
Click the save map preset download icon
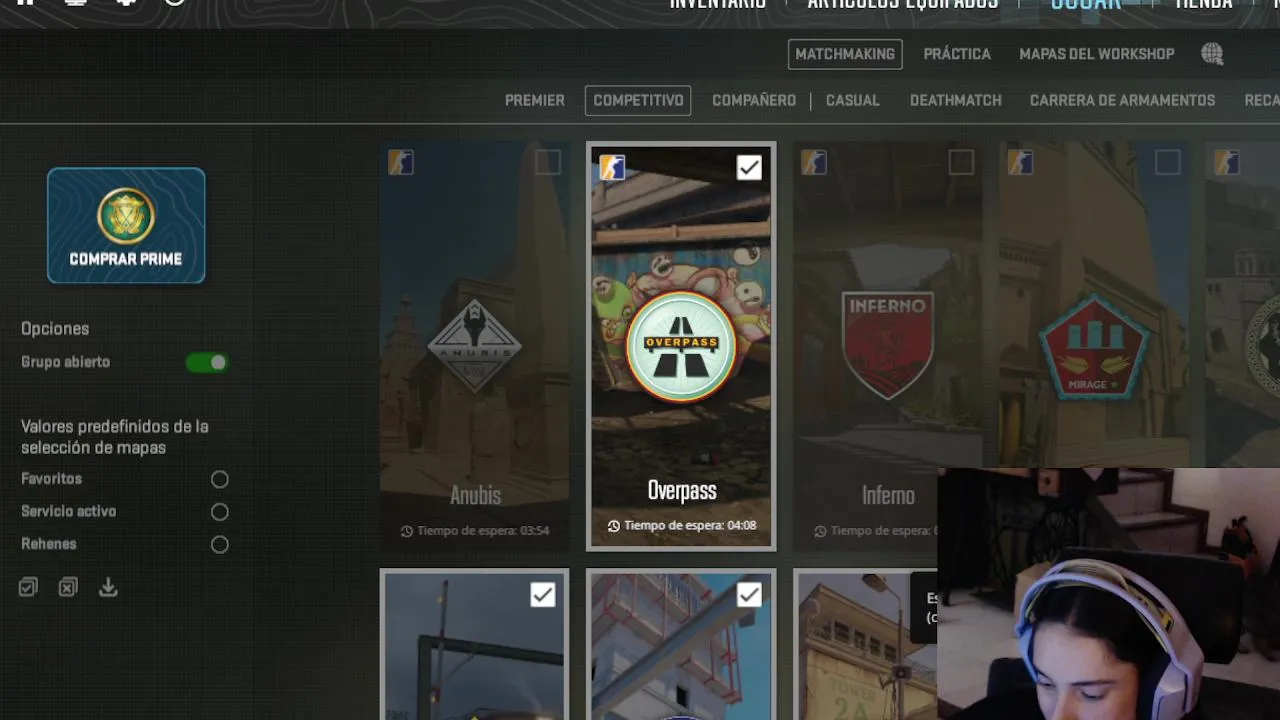coord(108,587)
